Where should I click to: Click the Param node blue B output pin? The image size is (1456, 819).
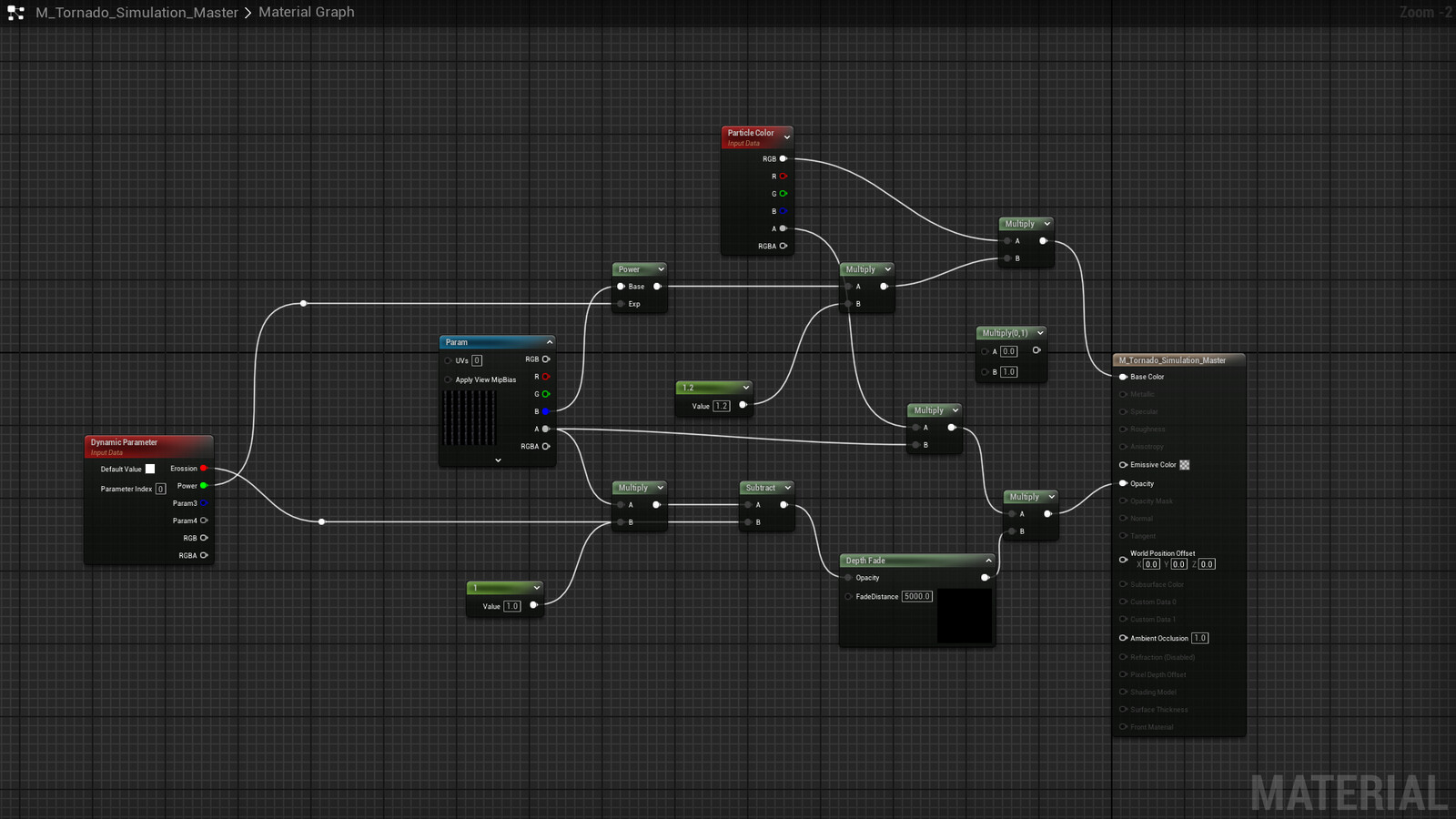click(x=546, y=411)
